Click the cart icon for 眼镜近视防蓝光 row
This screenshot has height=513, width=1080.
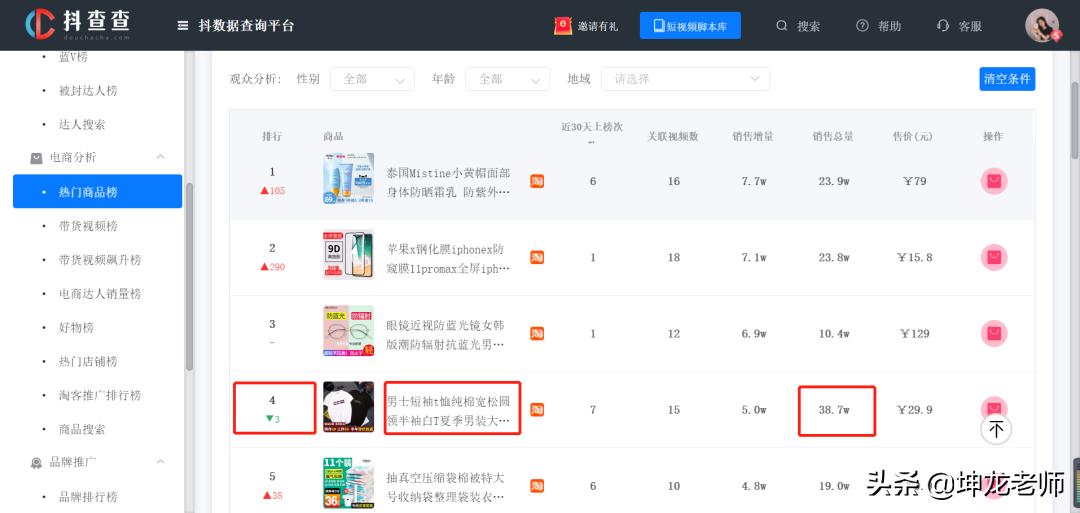994,333
